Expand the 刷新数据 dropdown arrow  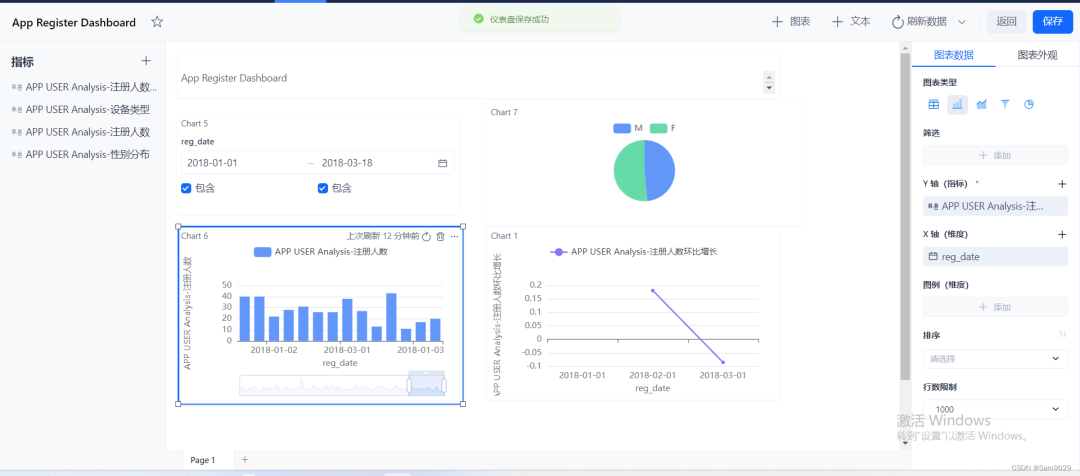(962, 22)
